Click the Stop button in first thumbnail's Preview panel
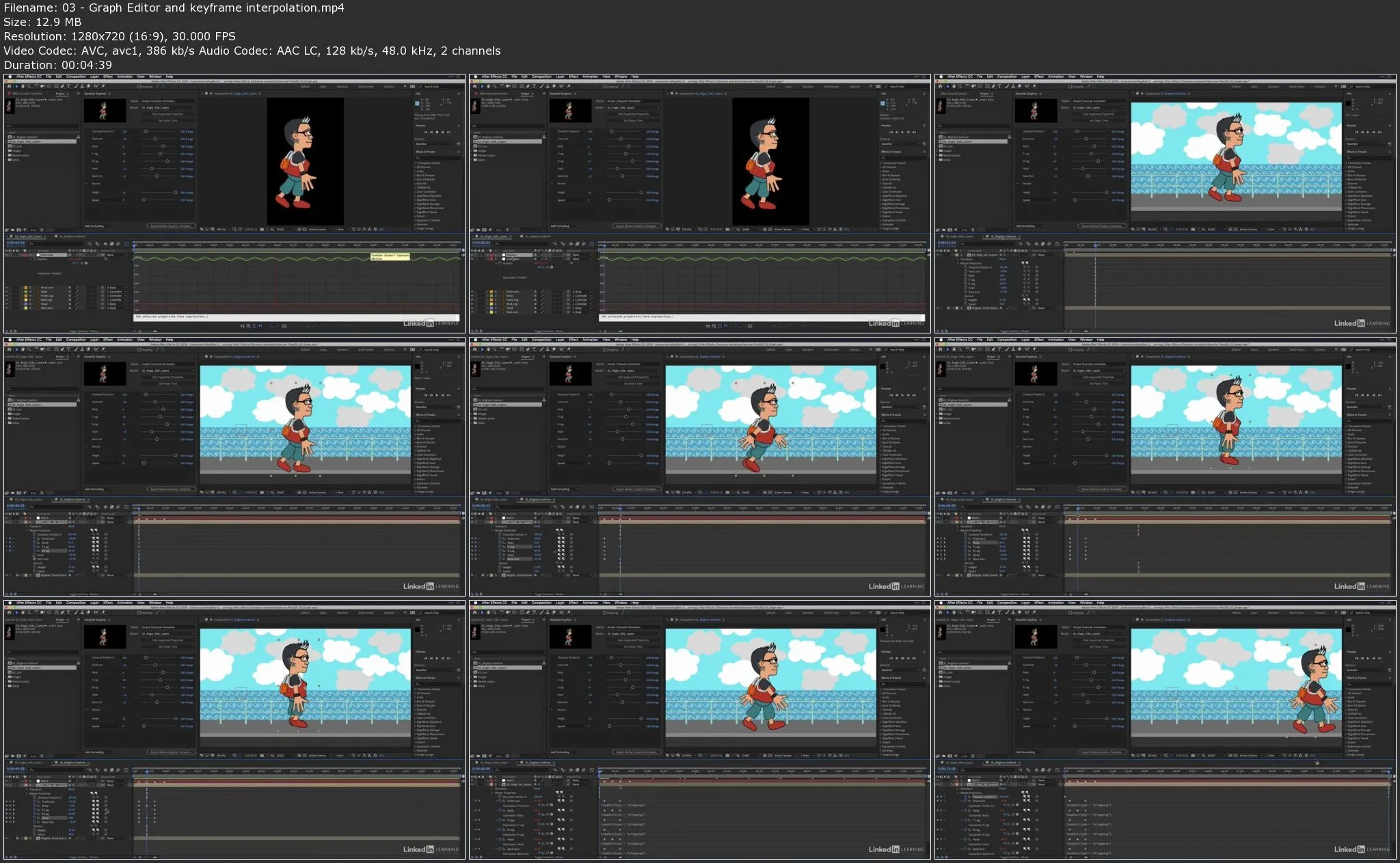This screenshot has height=863, width=1400. coord(437,132)
